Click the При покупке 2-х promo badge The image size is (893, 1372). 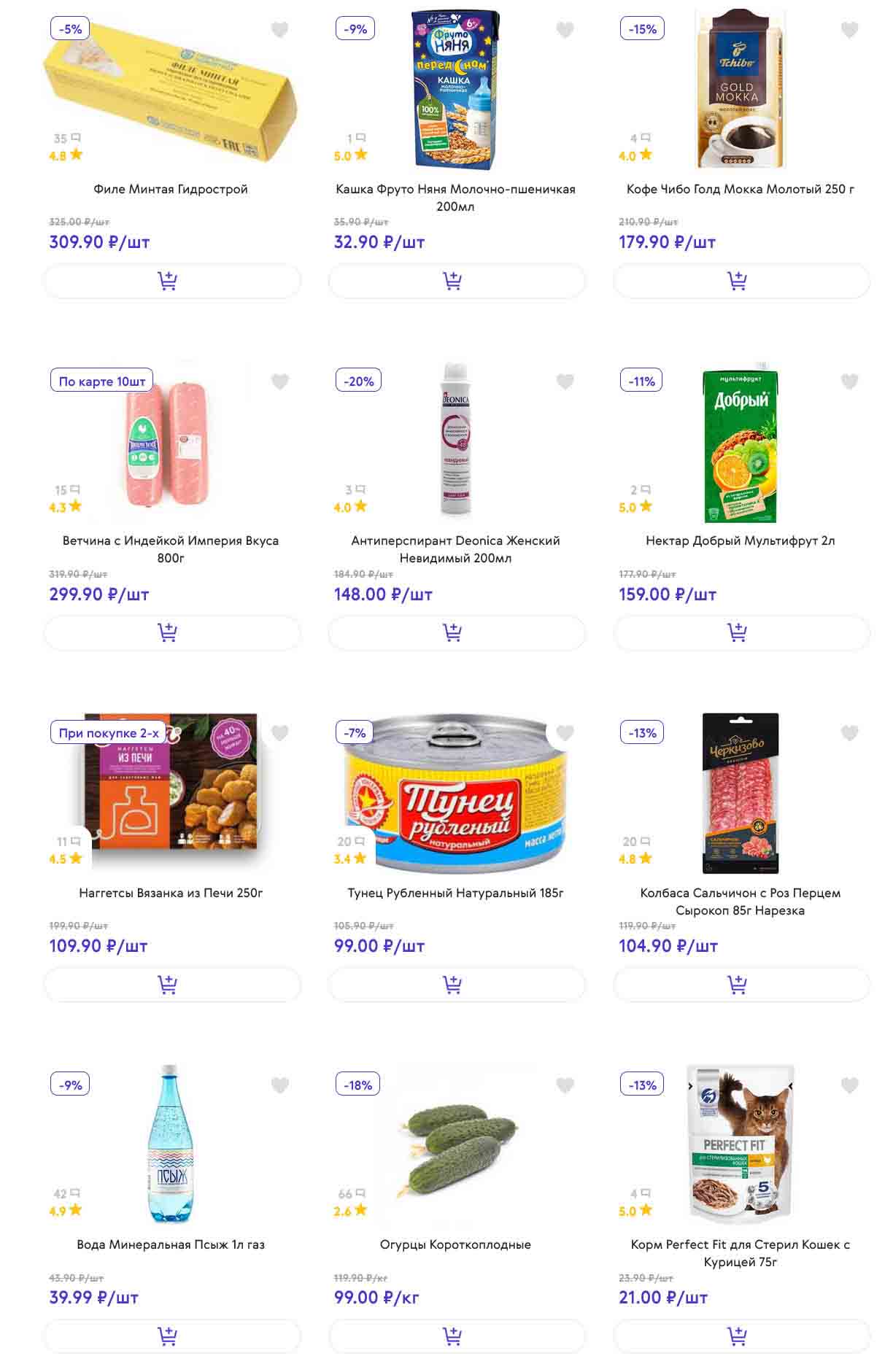point(108,733)
